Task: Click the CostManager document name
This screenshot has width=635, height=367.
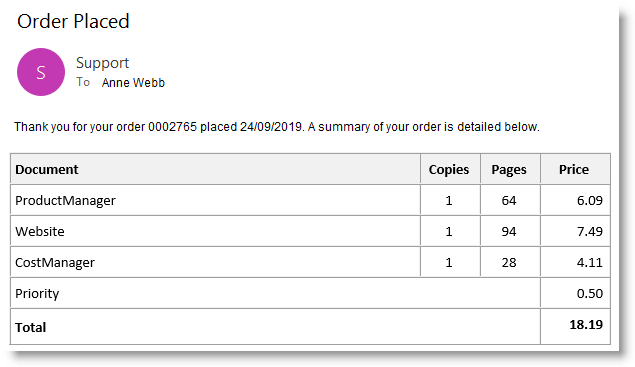Action: click(x=55, y=262)
